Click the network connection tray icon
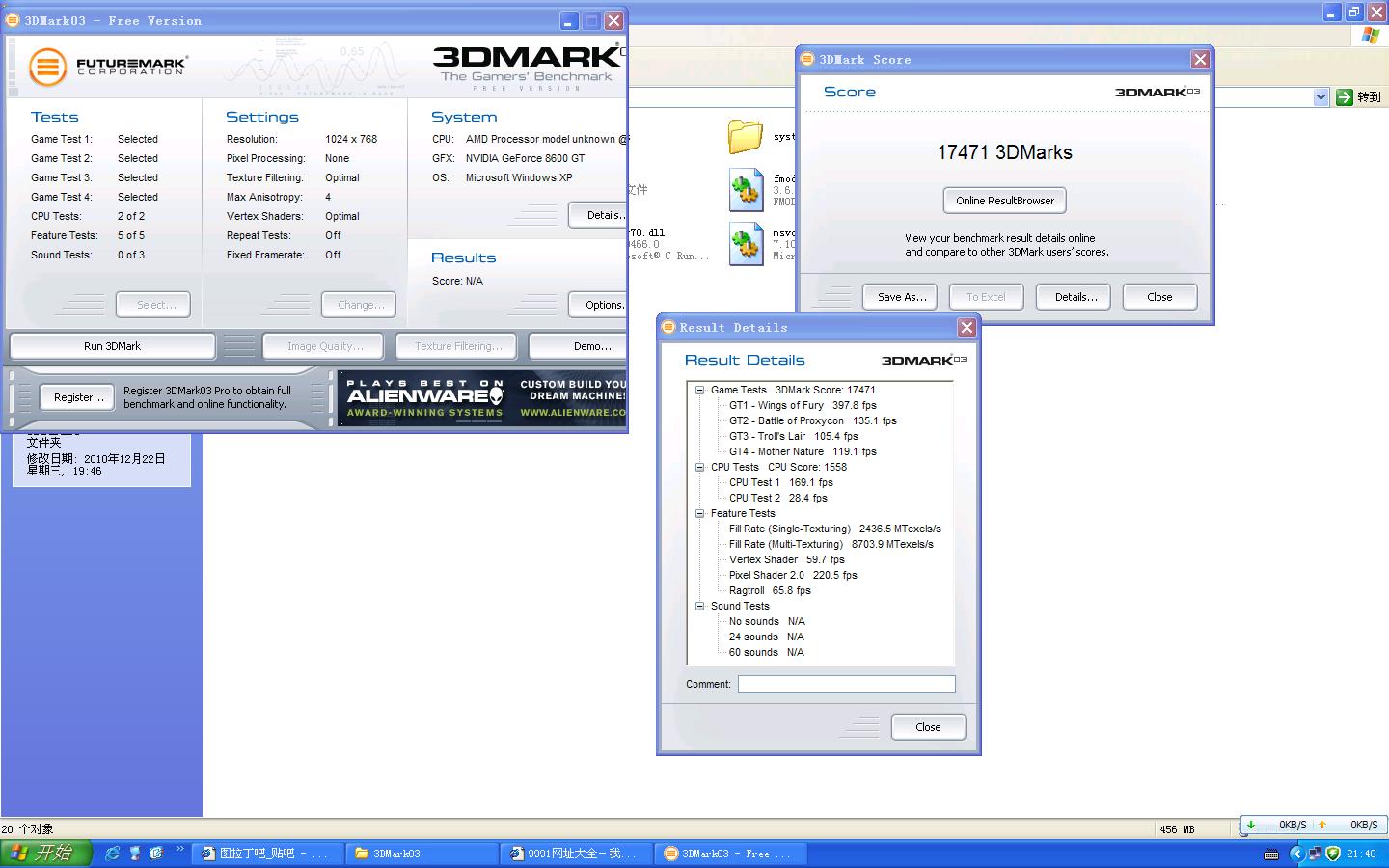Image resolution: width=1389 pixels, height=868 pixels. pyautogui.click(x=1314, y=854)
